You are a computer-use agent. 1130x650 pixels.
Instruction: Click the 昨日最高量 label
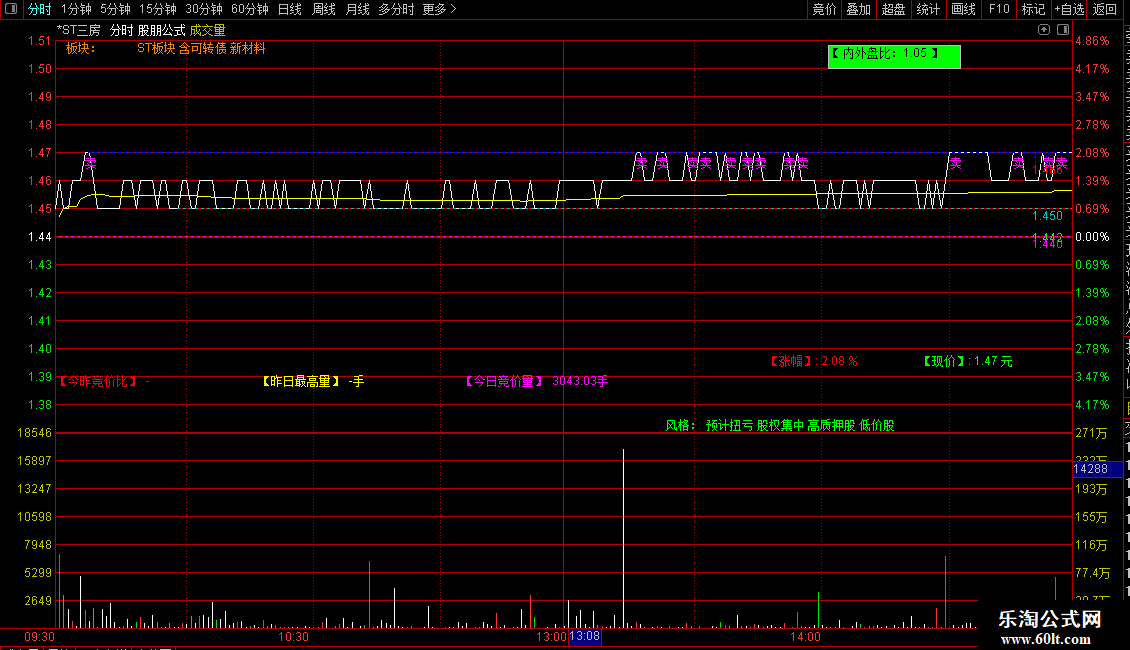pos(301,381)
